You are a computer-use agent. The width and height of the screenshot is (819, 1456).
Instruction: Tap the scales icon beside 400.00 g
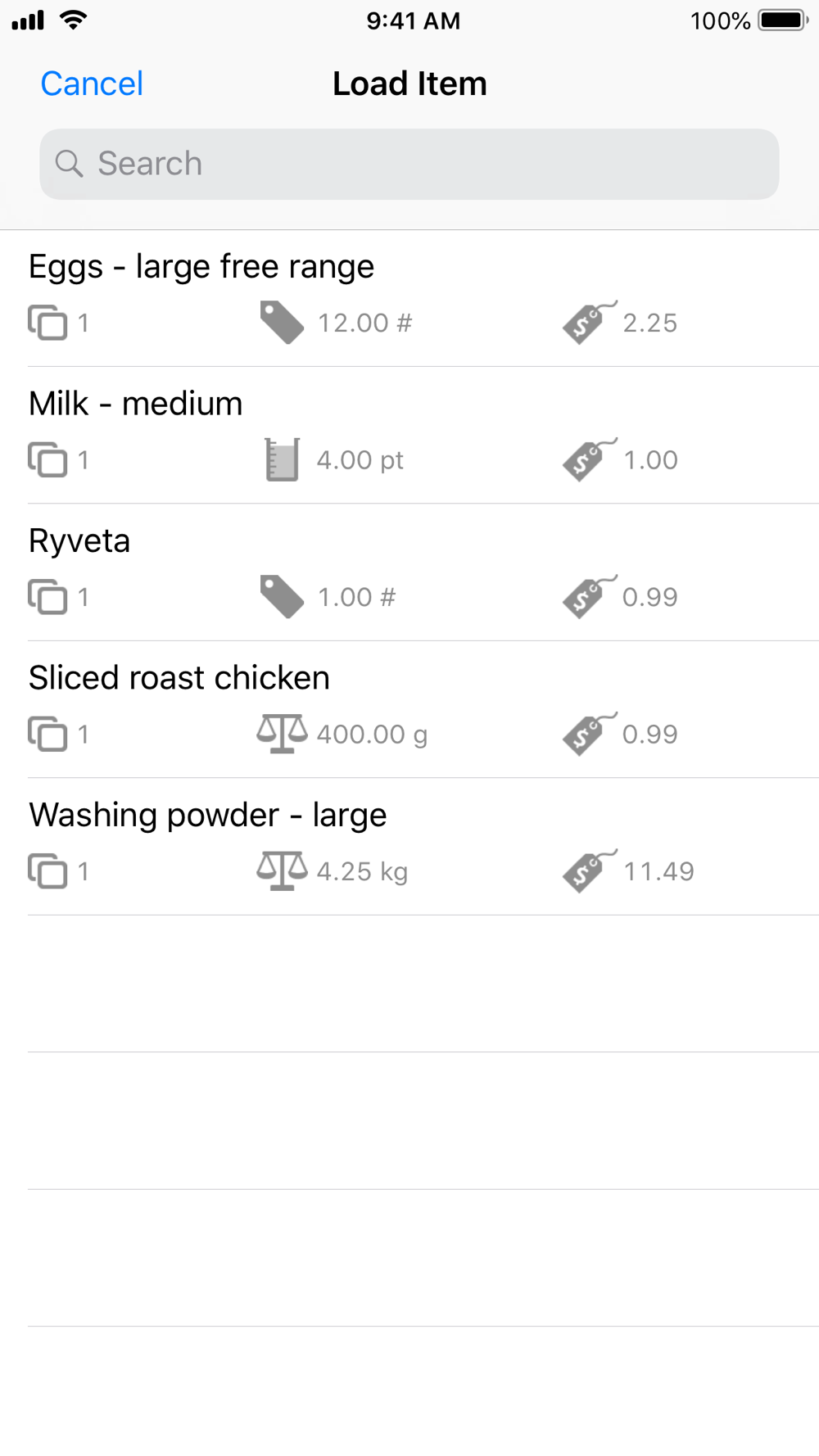(x=282, y=734)
